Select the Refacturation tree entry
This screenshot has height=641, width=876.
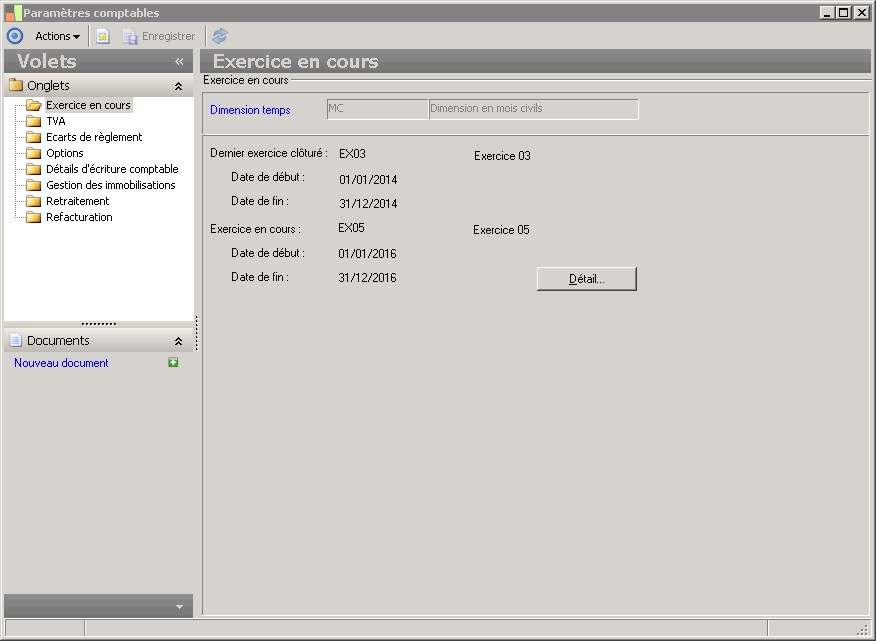79,217
